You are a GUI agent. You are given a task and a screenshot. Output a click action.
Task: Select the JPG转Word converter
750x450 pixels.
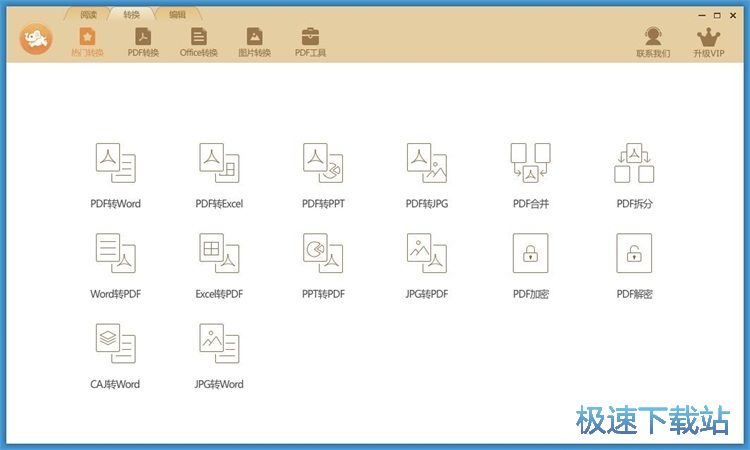click(219, 356)
